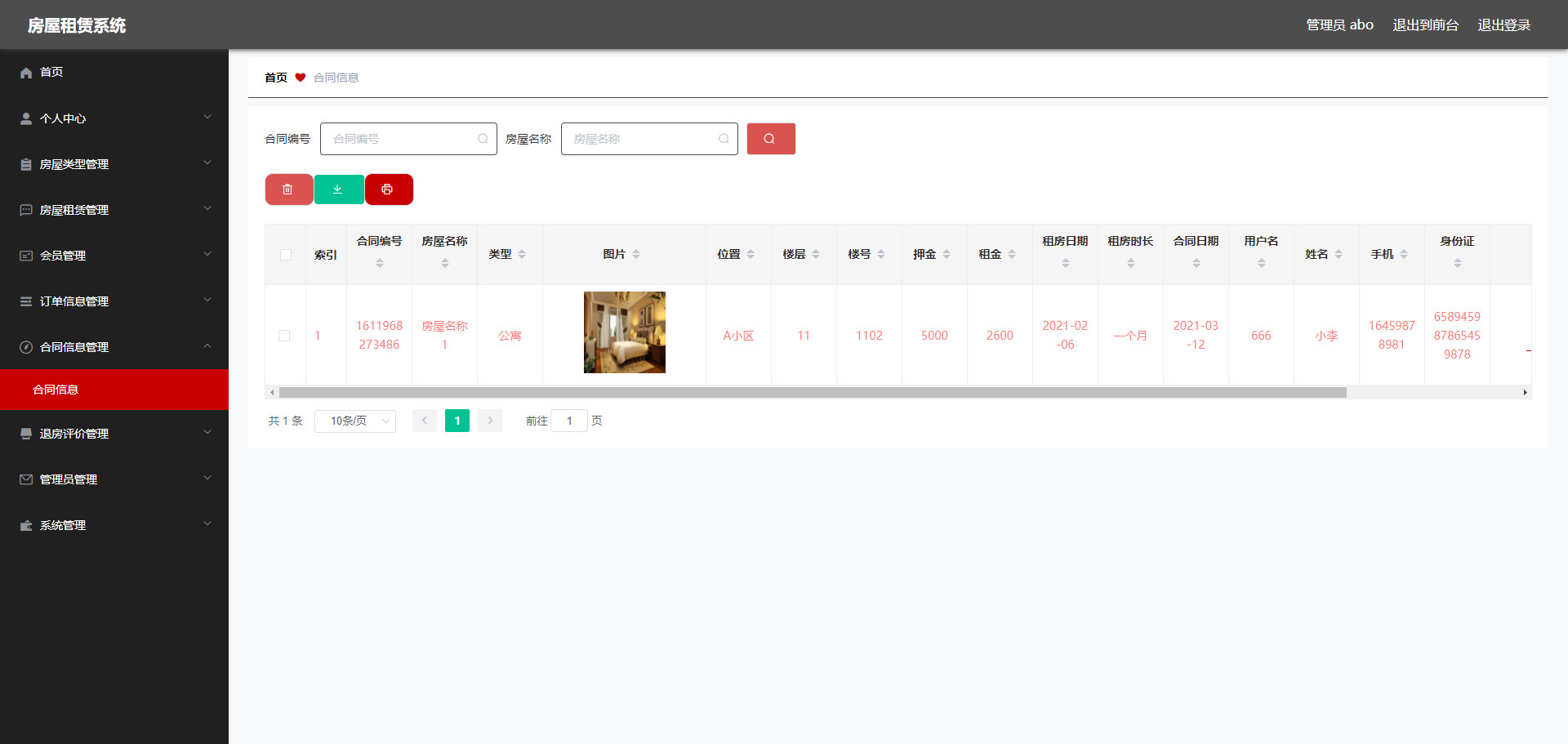Click the next page arrow button
The image size is (1568, 744).
pyautogui.click(x=490, y=421)
